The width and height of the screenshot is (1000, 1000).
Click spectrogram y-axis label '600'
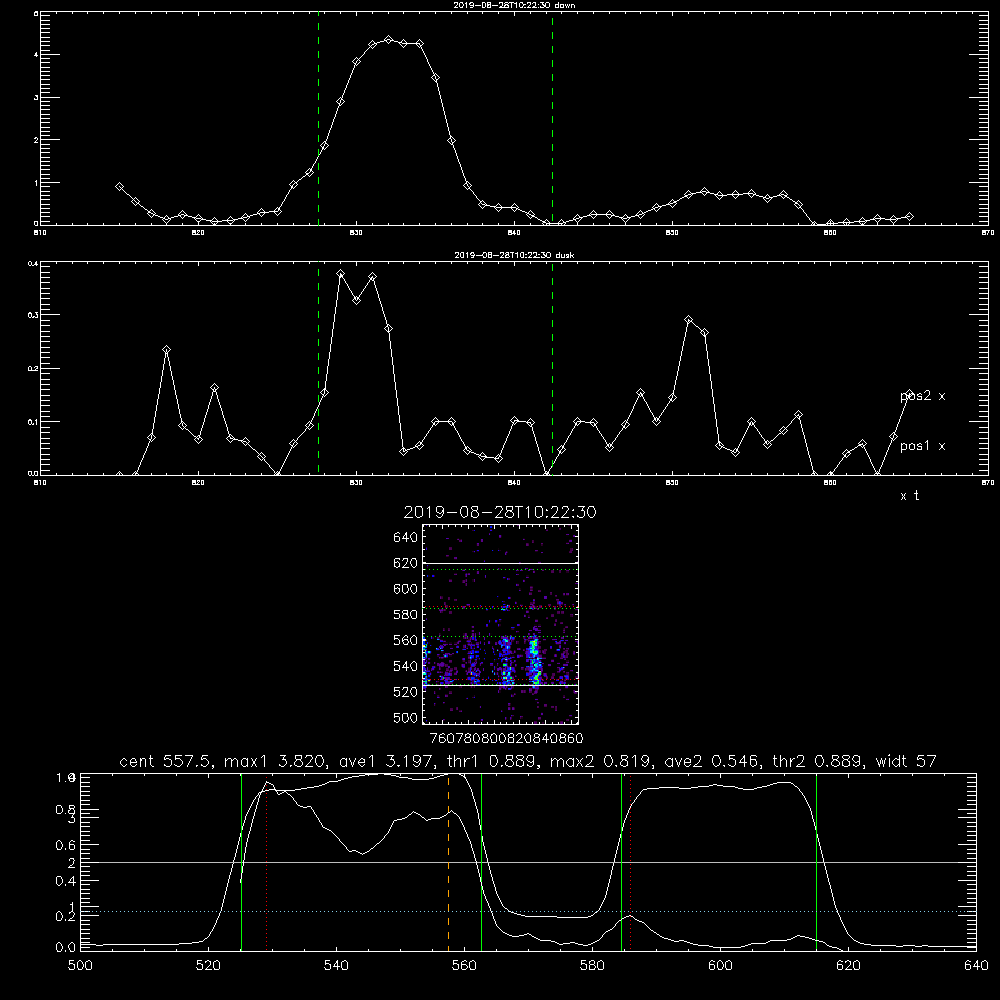[406, 589]
